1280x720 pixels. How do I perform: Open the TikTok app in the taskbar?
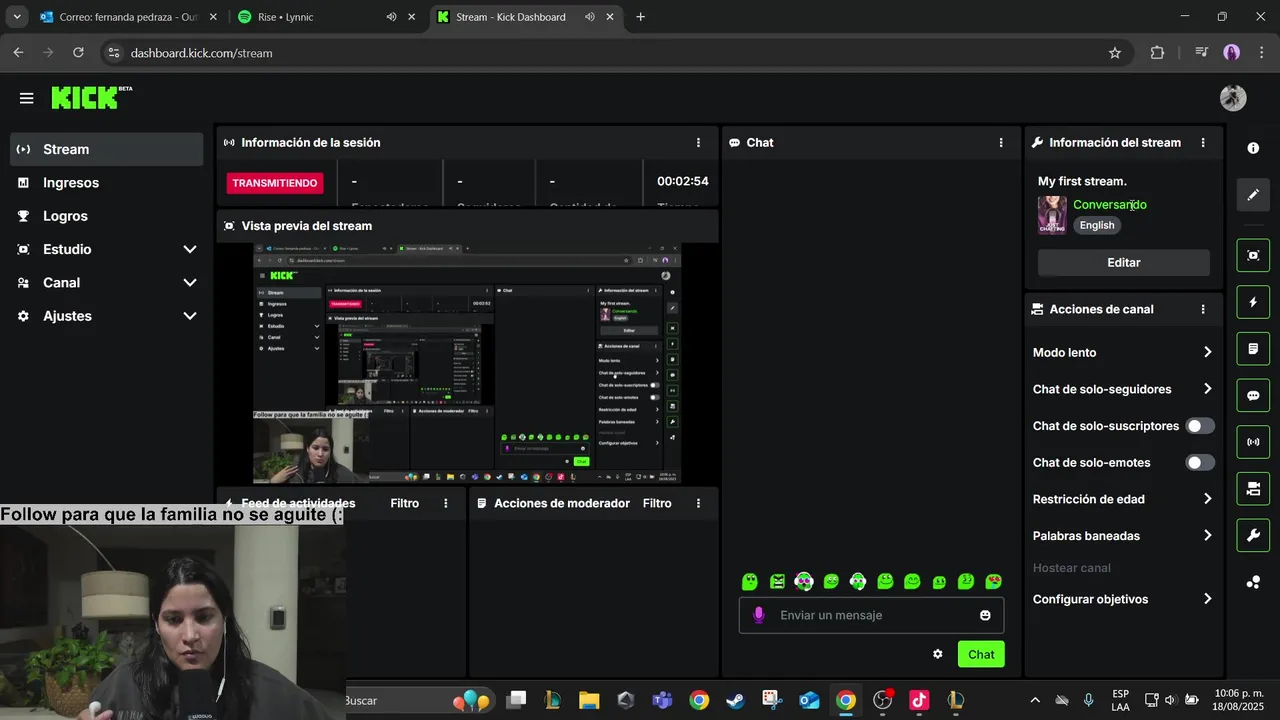click(919, 700)
